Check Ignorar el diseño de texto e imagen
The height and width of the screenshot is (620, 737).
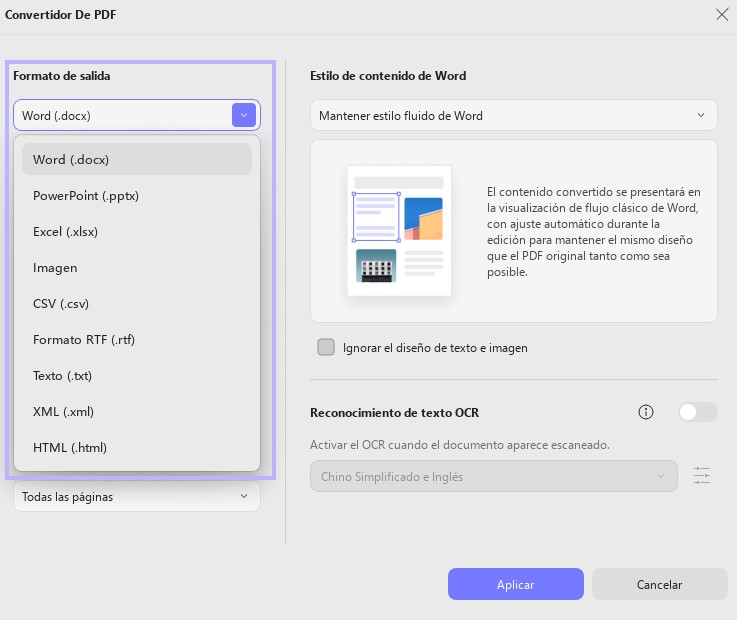tap(326, 347)
